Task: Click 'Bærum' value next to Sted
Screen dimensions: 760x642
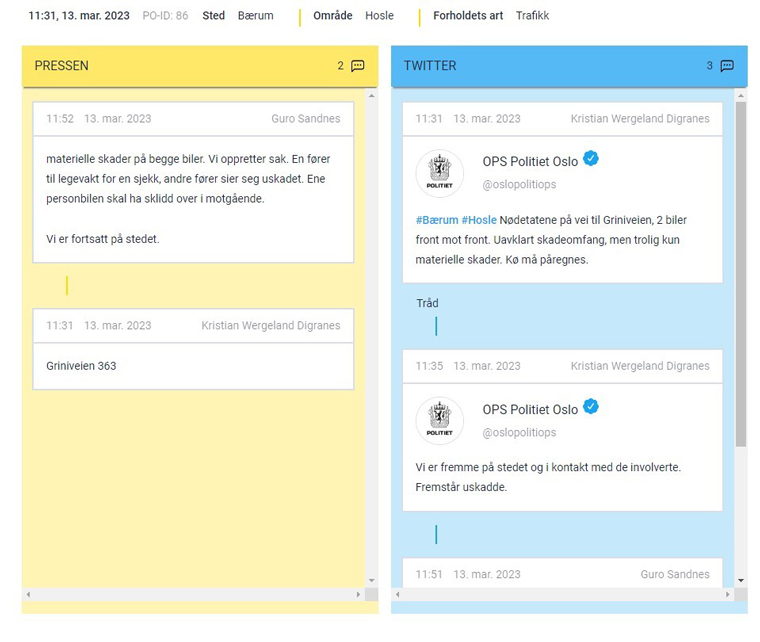Action: pyautogui.click(x=255, y=16)
